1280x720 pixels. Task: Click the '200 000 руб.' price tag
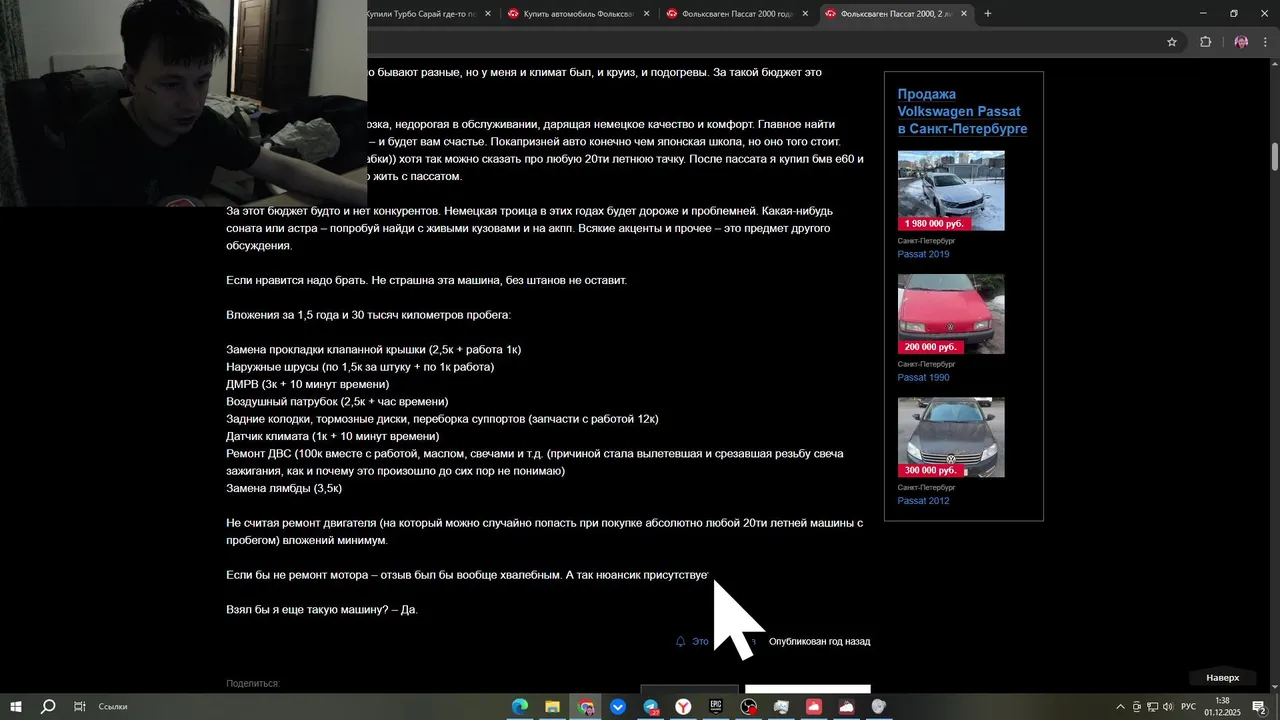tap(930, 347)
